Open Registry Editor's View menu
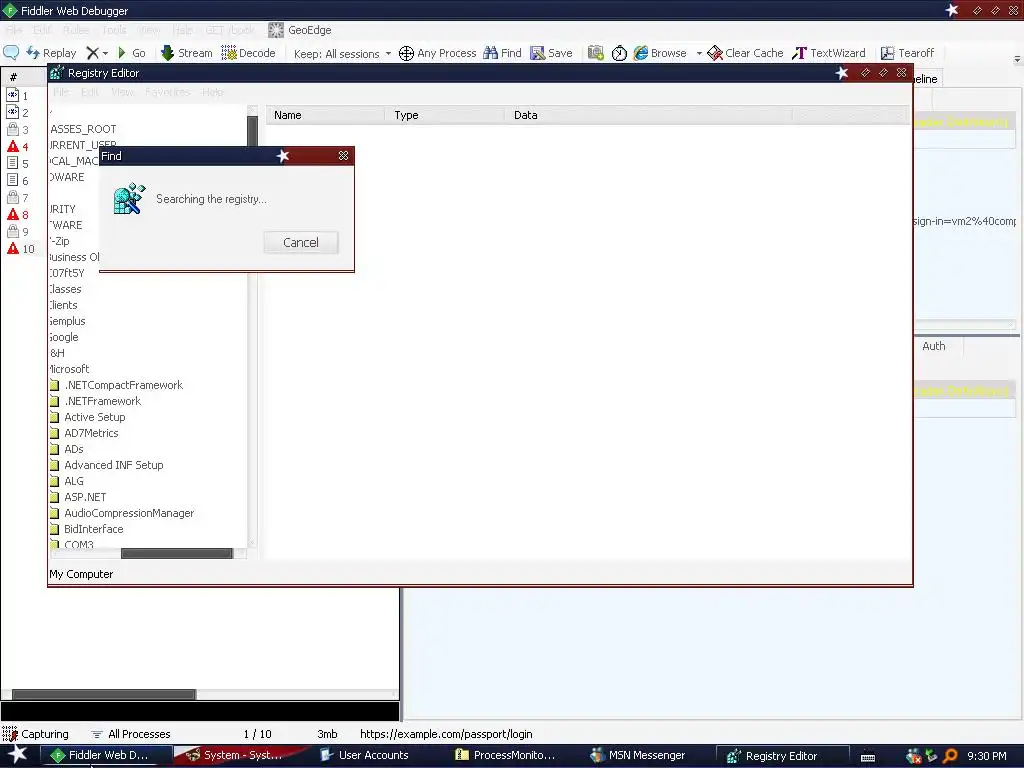1024x768 pixels. pos(123,92)
